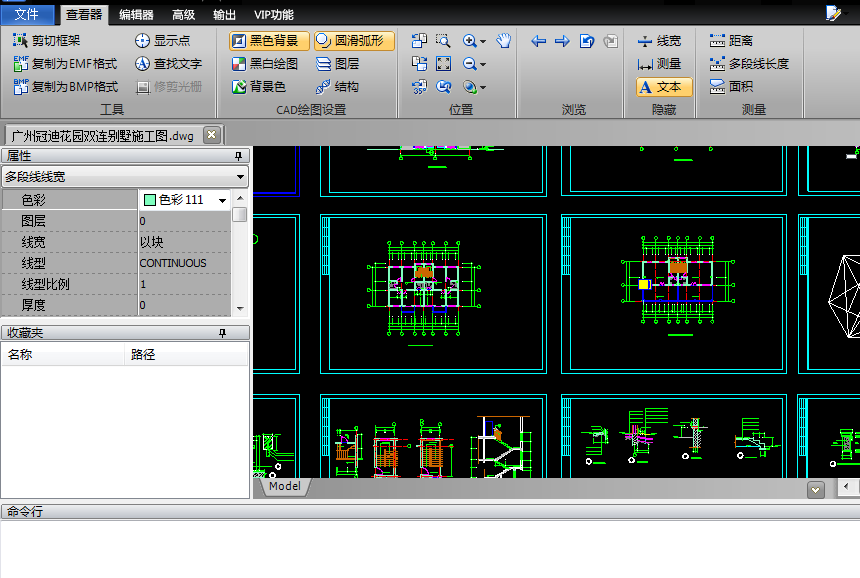
Task: Pin the 收藏夹 favorites panel
Action: 222,333
